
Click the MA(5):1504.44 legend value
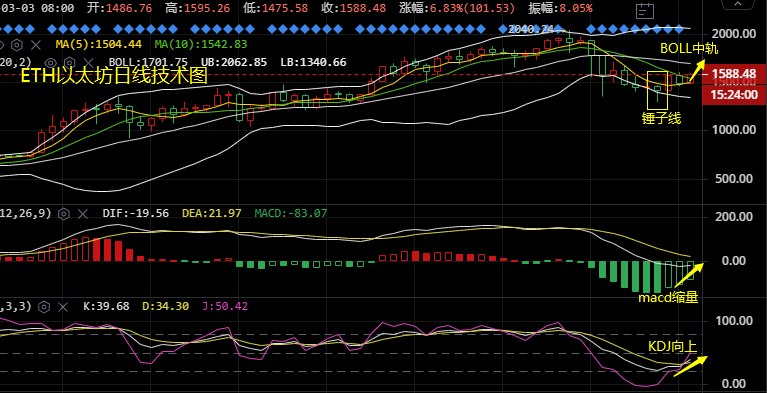[99, 45]
